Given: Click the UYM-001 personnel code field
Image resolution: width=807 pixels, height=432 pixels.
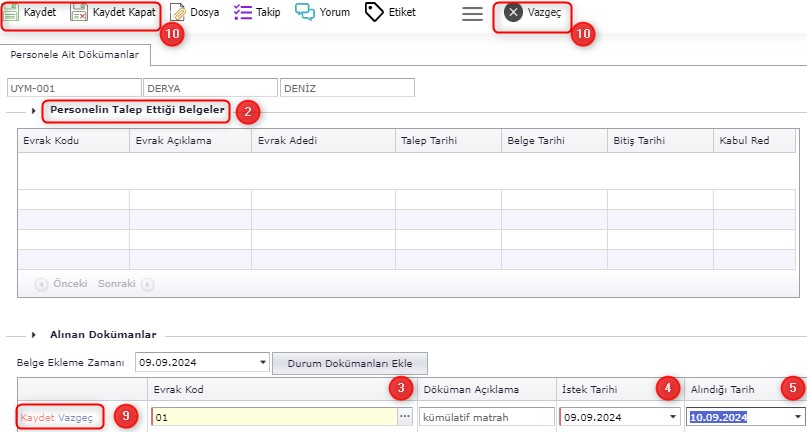Looking at the screenshot, I should [x=74, y=88].
